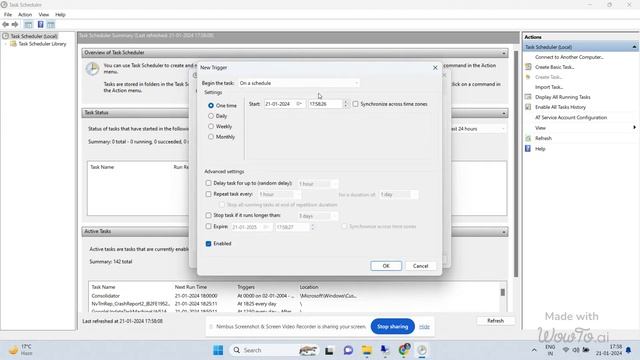
Task: Click Cancel in New Trigger dialog
Action: [420, 266]
